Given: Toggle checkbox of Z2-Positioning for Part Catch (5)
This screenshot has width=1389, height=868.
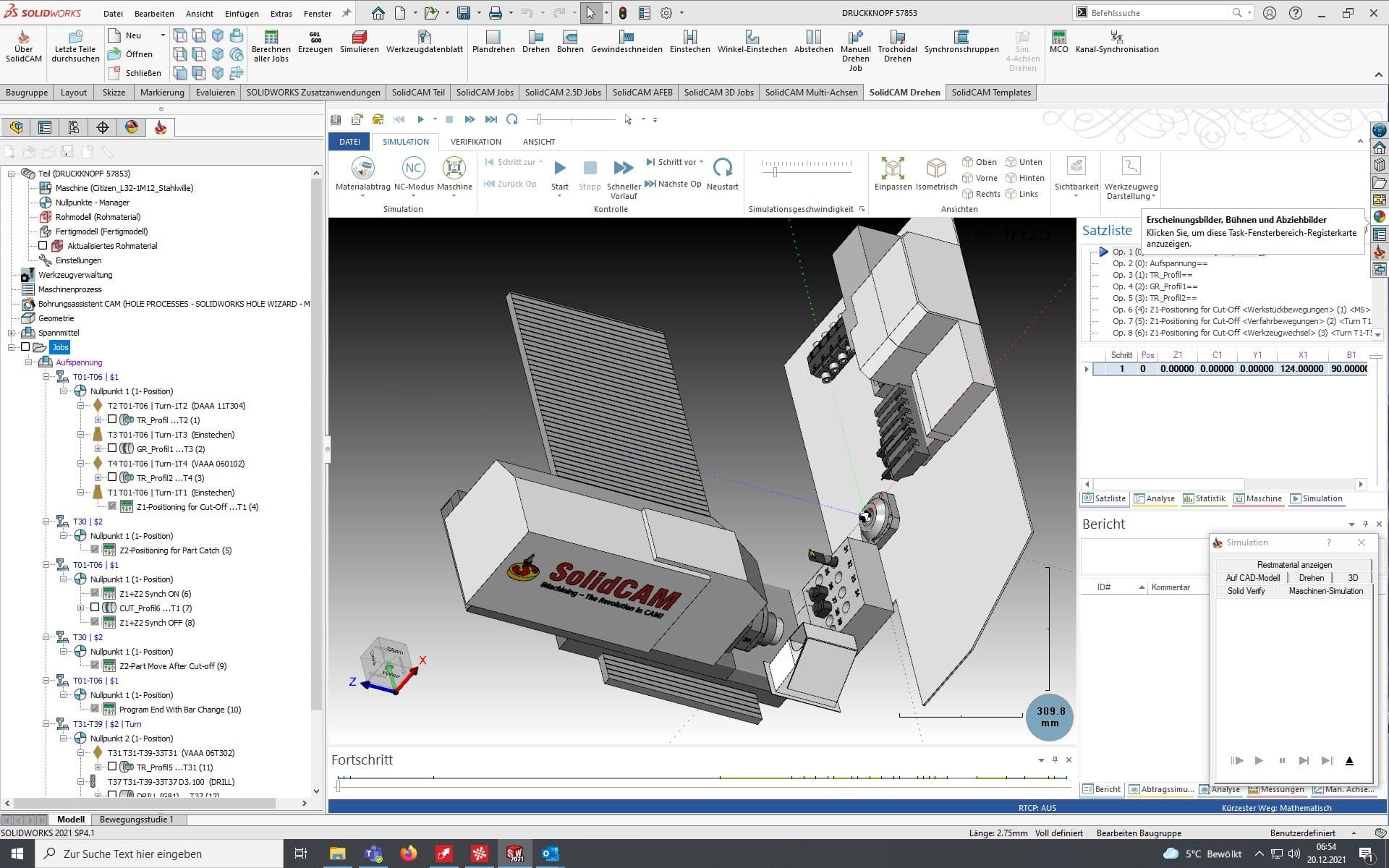Looking at the screenshot, I should pos(95,550).
